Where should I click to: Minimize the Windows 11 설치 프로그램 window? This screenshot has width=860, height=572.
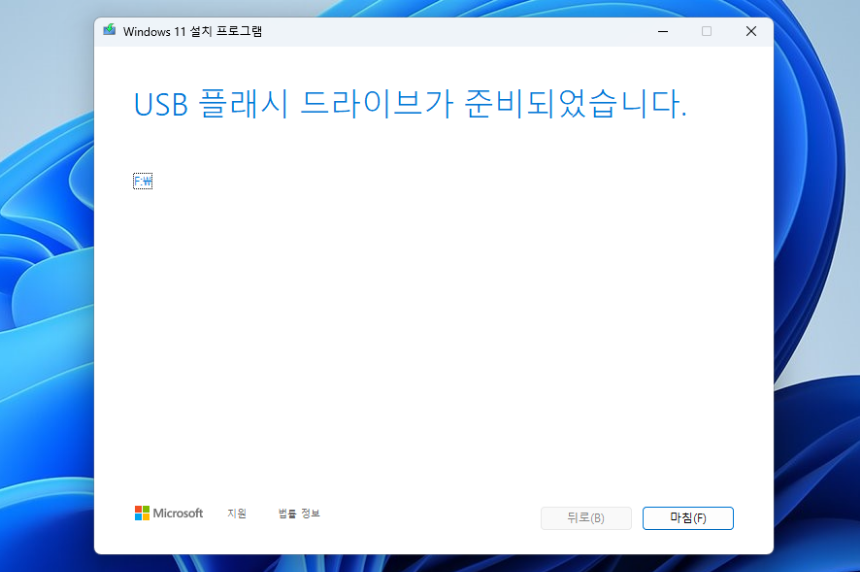[x=663, y=31]
